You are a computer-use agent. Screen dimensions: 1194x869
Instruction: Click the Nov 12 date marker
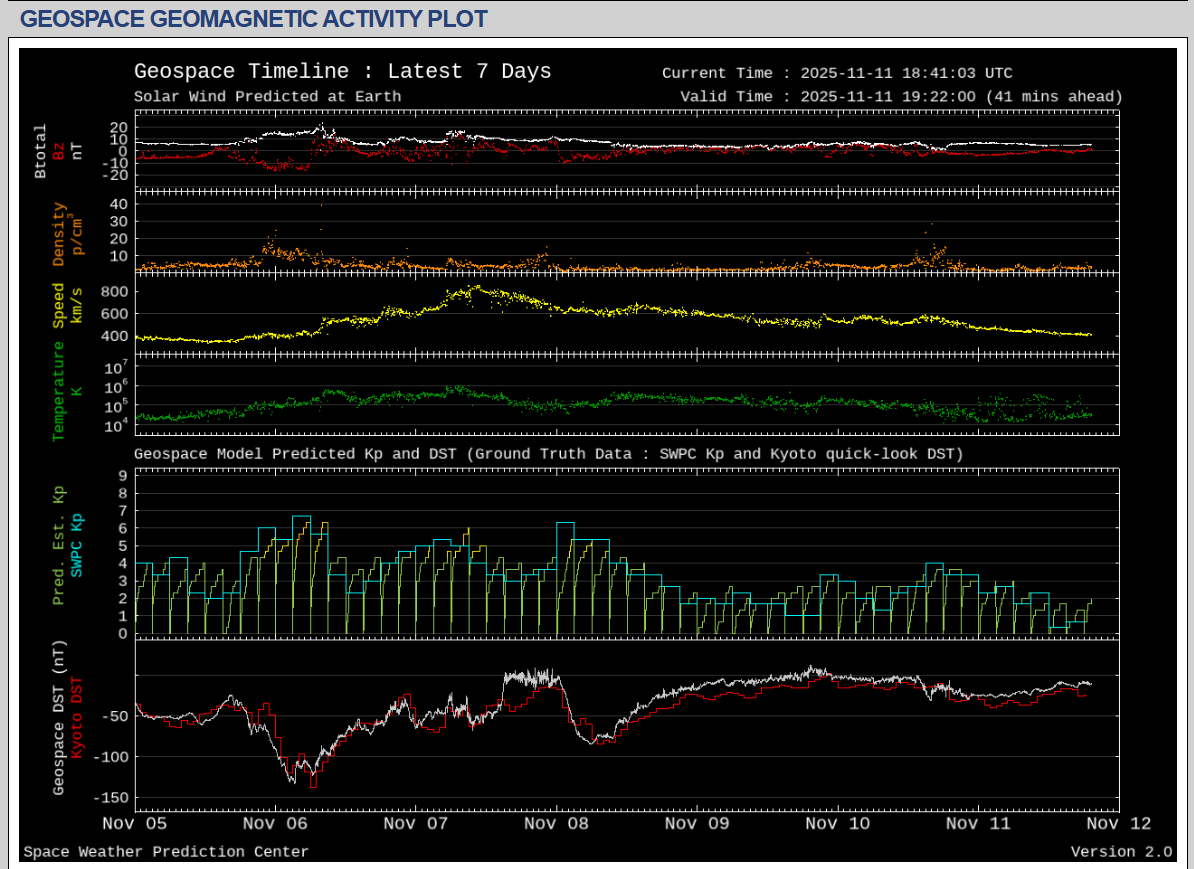click(1118, 824)
